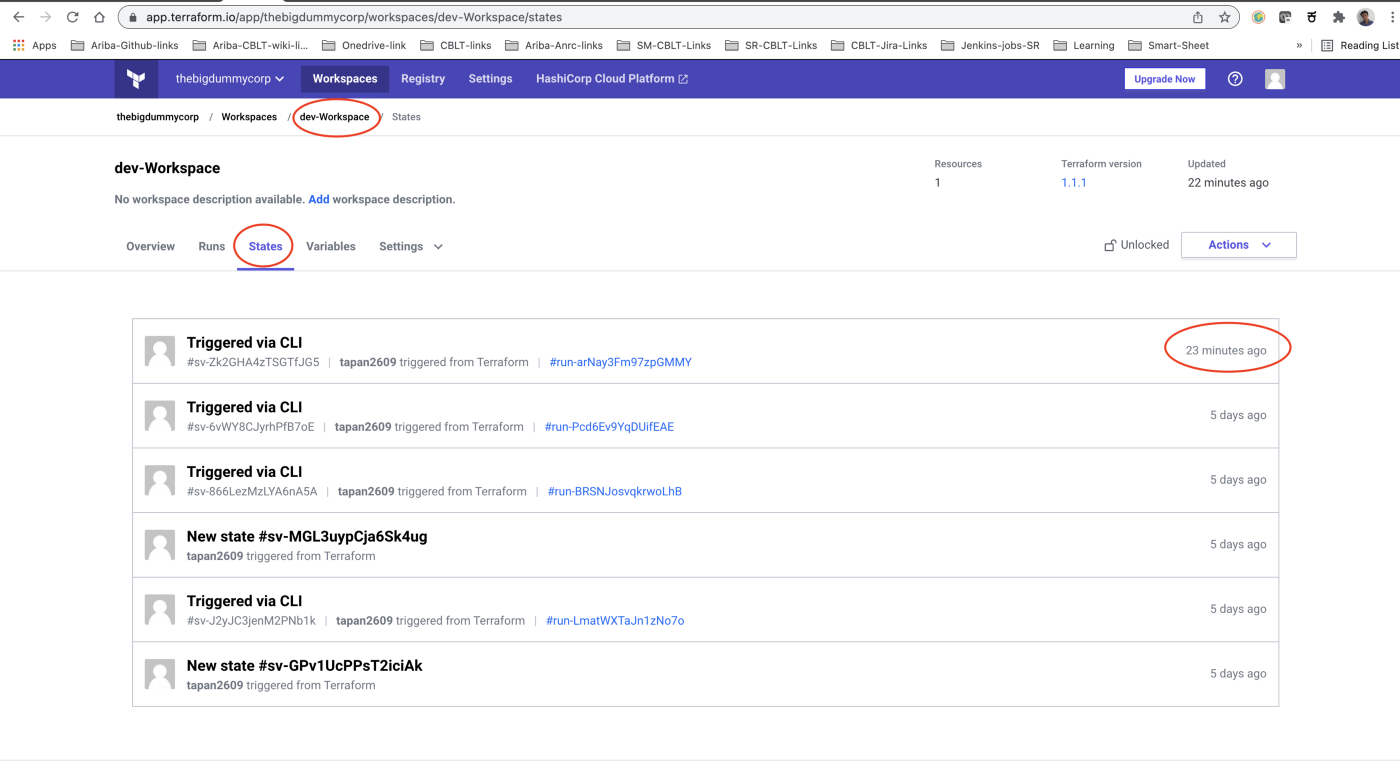Click the browser forward arrow
The height and width of the screenshot is (767, 1400).
(x=45, y=17)
